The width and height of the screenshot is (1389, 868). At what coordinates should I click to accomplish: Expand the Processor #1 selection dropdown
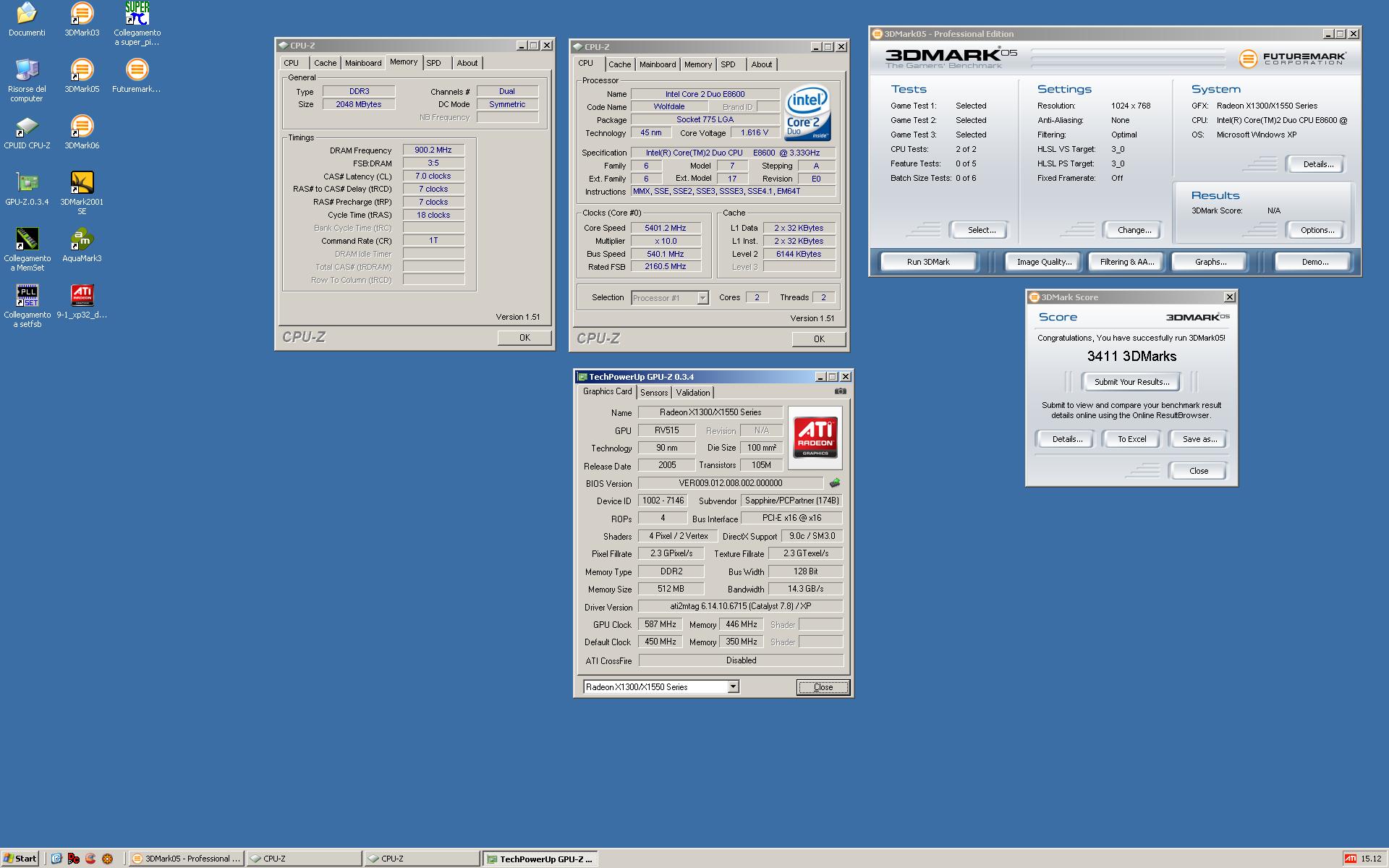[x=702, y=298]
